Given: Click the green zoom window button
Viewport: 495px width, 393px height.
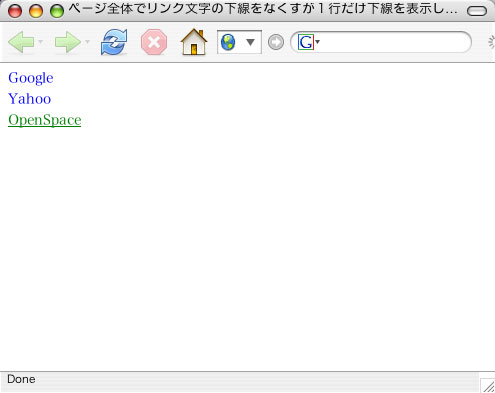Looking at the screenshot, I should [x=57, y=11].
